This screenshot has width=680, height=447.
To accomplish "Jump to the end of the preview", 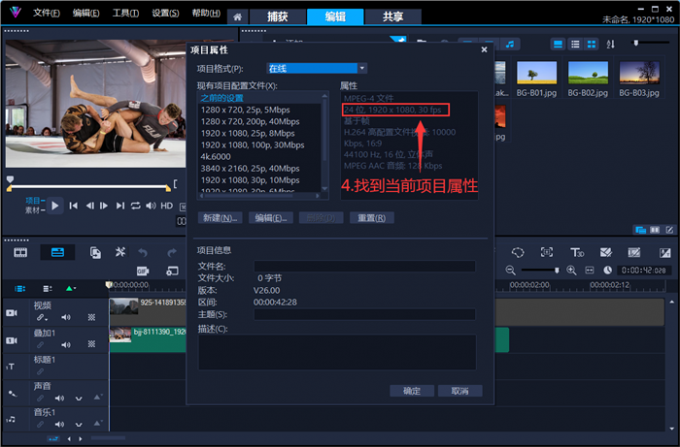I will click(x=120, y=206).
